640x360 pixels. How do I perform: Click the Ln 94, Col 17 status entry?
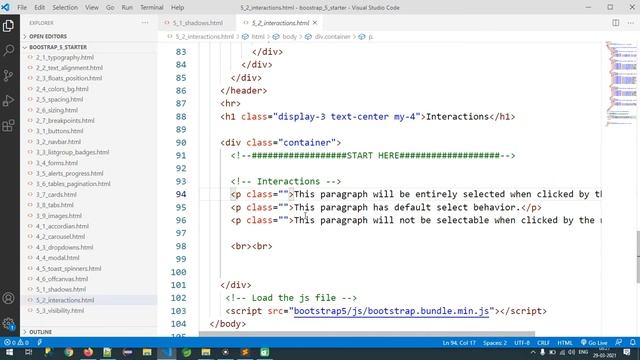pyautogui.click(x=459, y=342)
